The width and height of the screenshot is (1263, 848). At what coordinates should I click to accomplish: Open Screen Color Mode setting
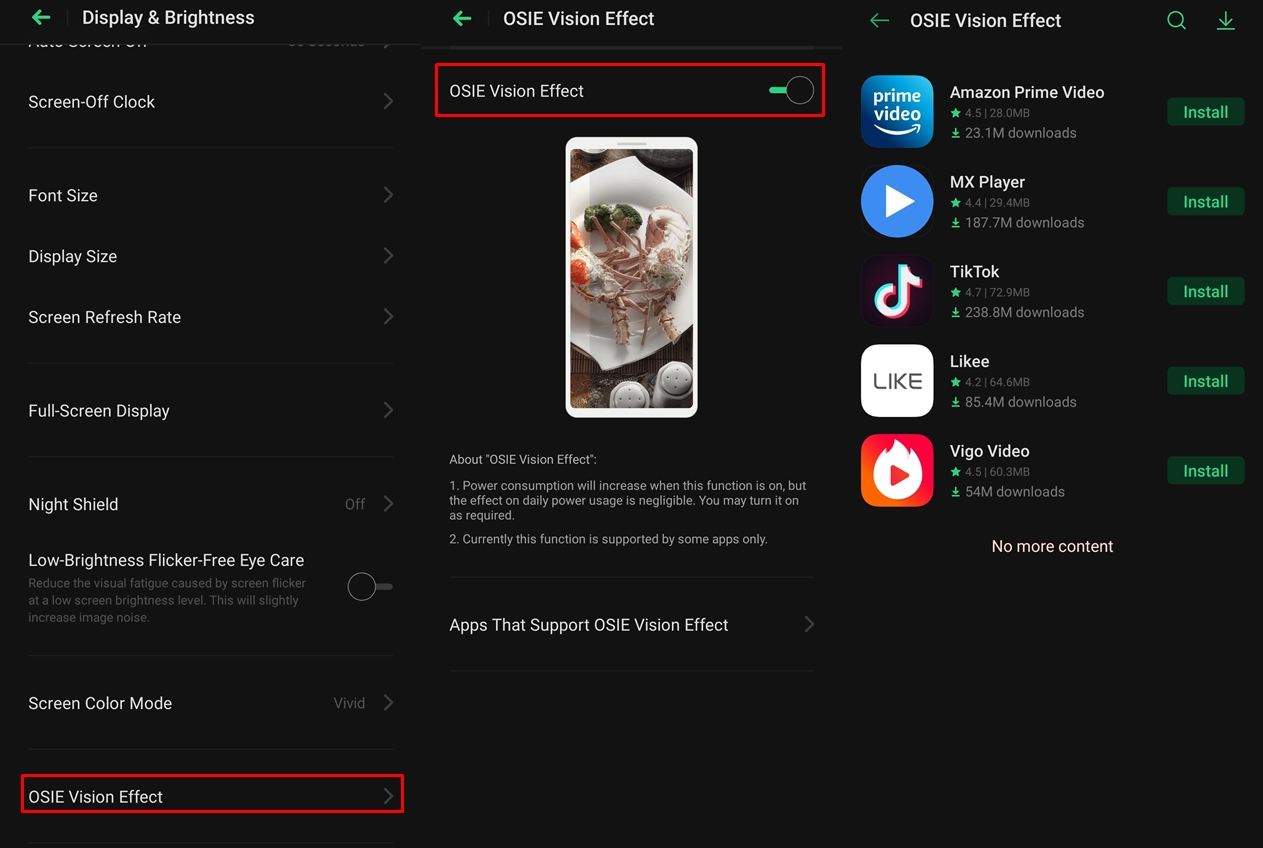tap(211, 703)
